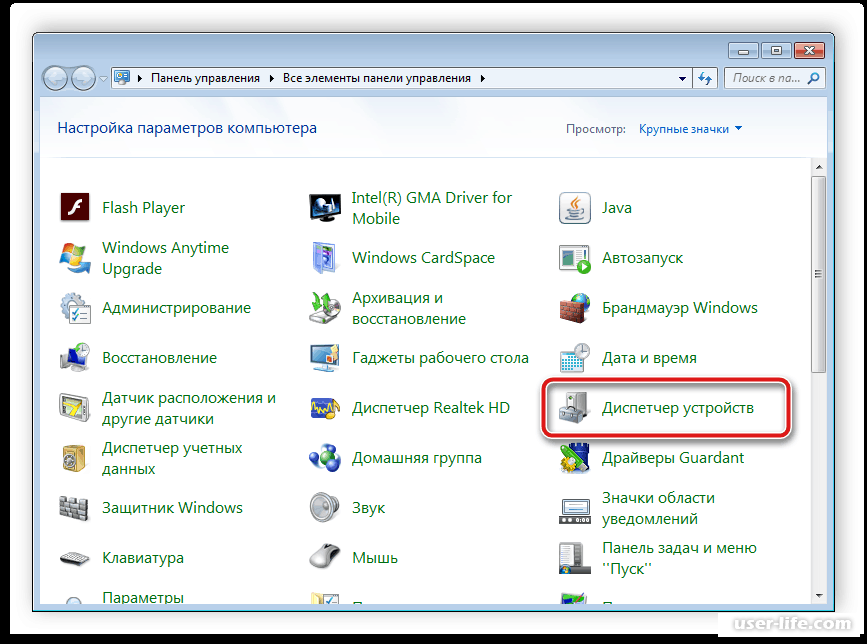Open the Windows CardSpace icon
The height and width of the screenshot is (644, 867).
[x=325, y=258]
